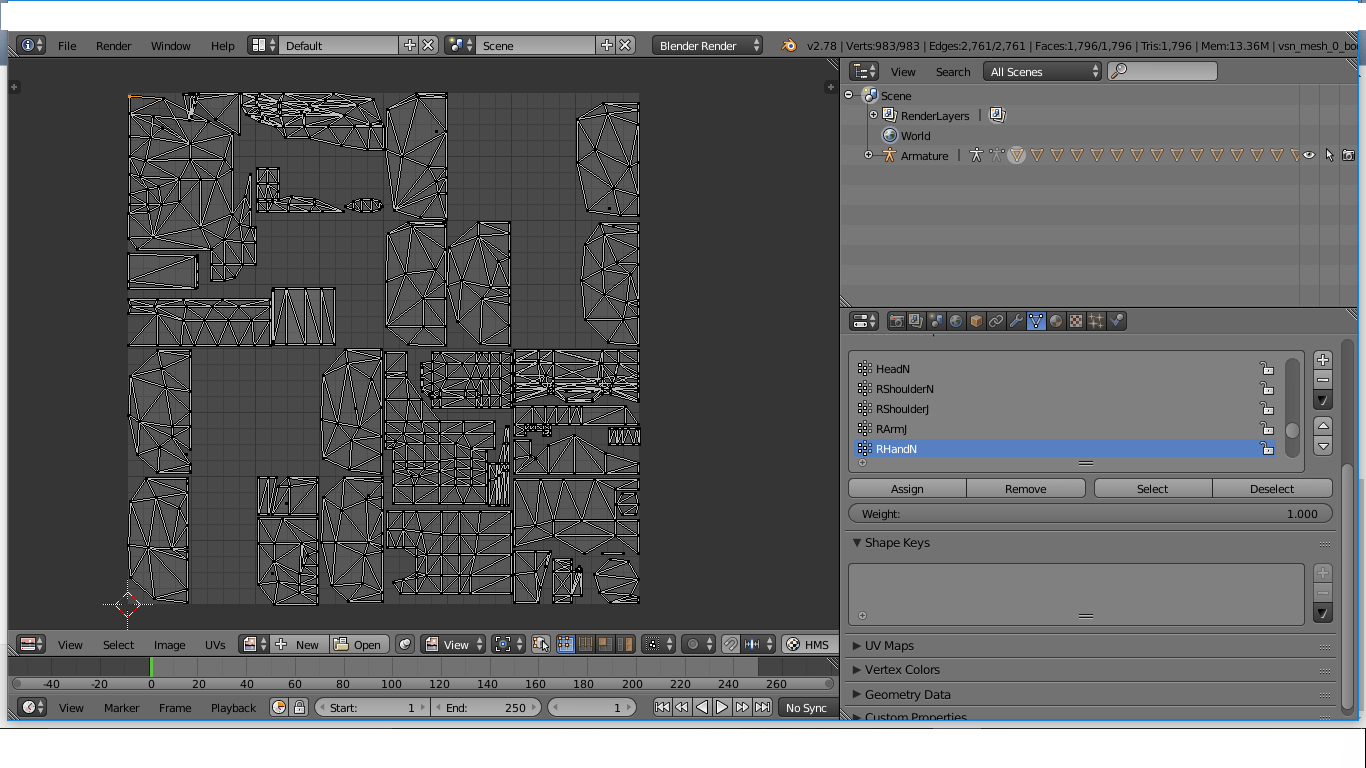Open the Blender Render engine dropdown
This screenshot has width=1366, height=768.
click(x=707, y=46)
